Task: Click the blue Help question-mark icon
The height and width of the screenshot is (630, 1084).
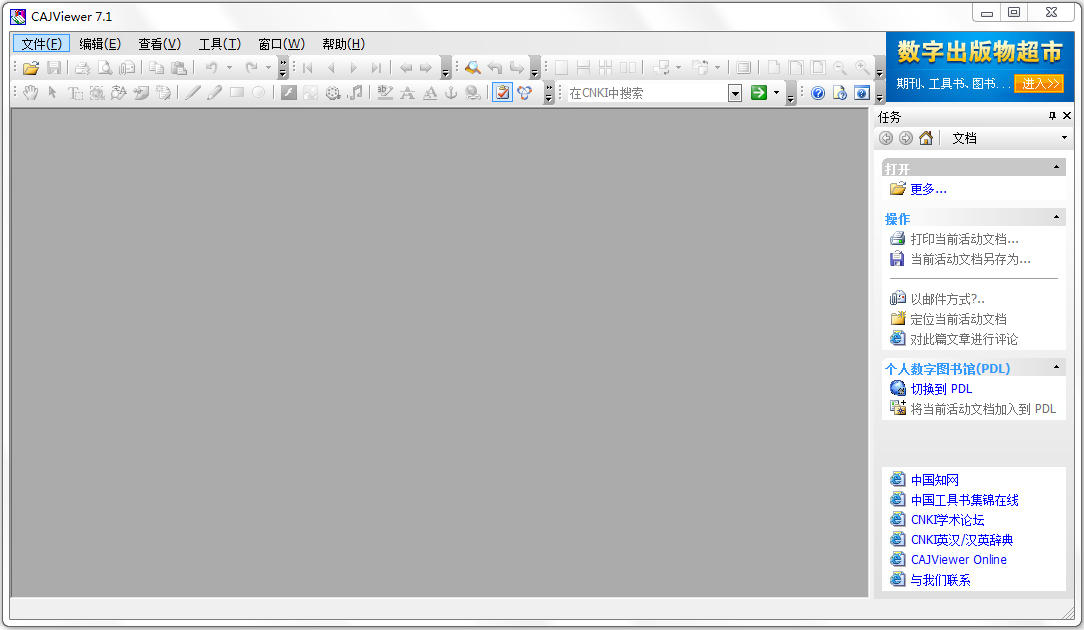Action: [x=818, y=93]
